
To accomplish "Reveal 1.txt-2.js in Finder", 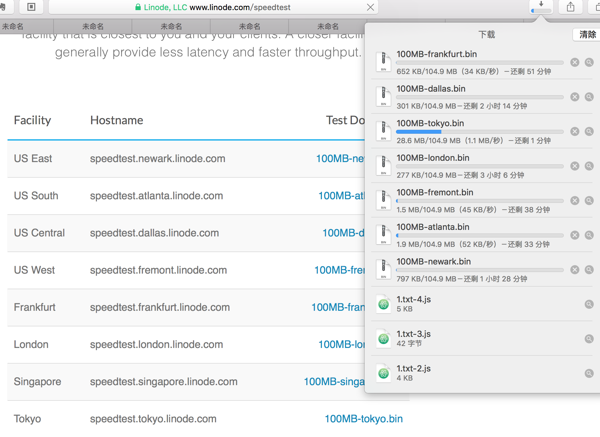I will [589, 373].
